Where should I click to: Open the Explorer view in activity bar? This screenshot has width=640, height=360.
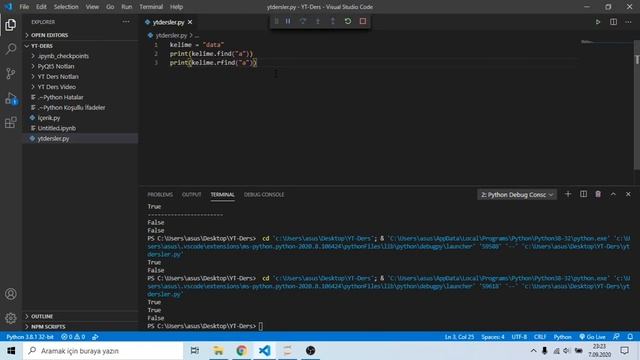coord(11,25)
